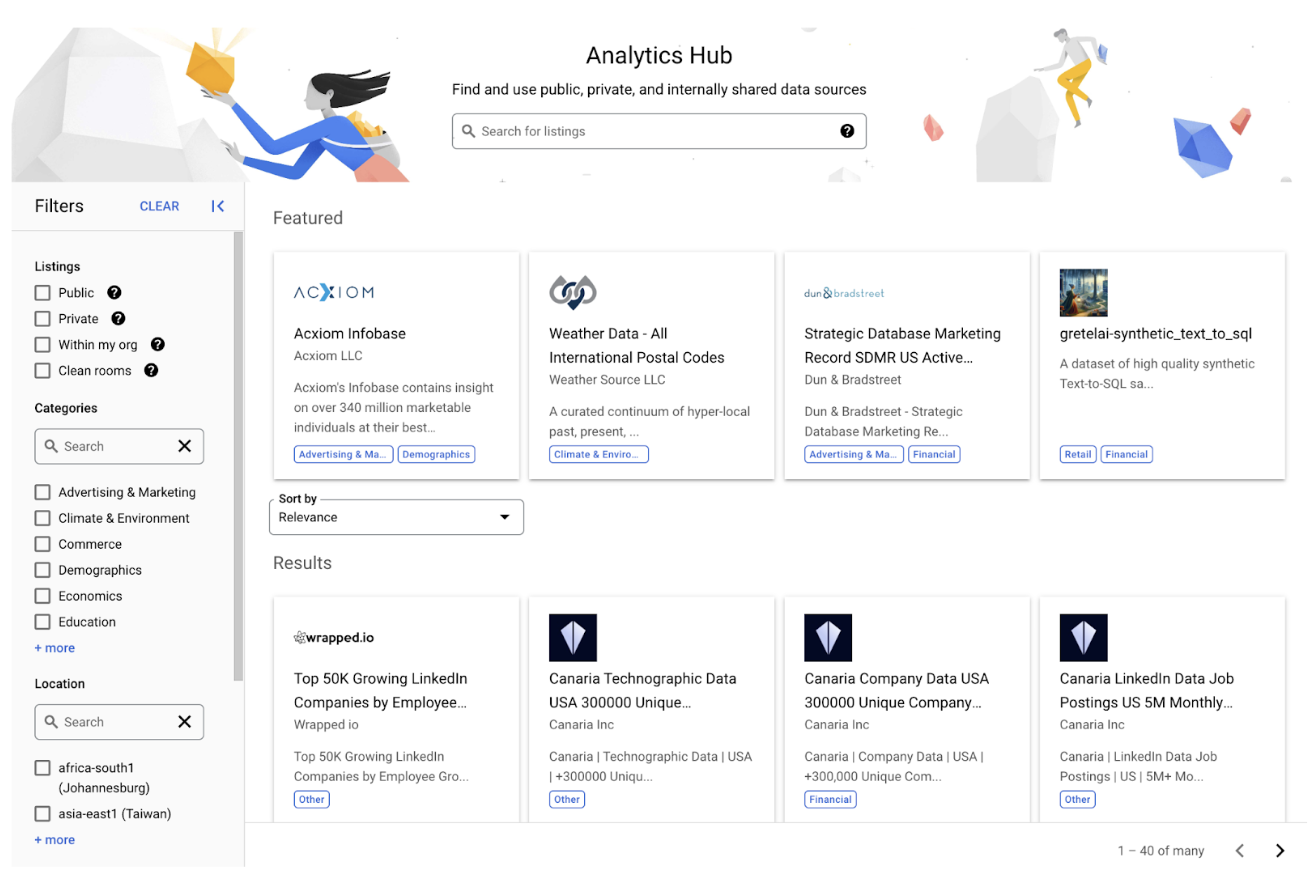This screenshot has height=880, width=1316.
Task: Open Weather Data - All International Postal Codes
Action: [x=637, y=346]
